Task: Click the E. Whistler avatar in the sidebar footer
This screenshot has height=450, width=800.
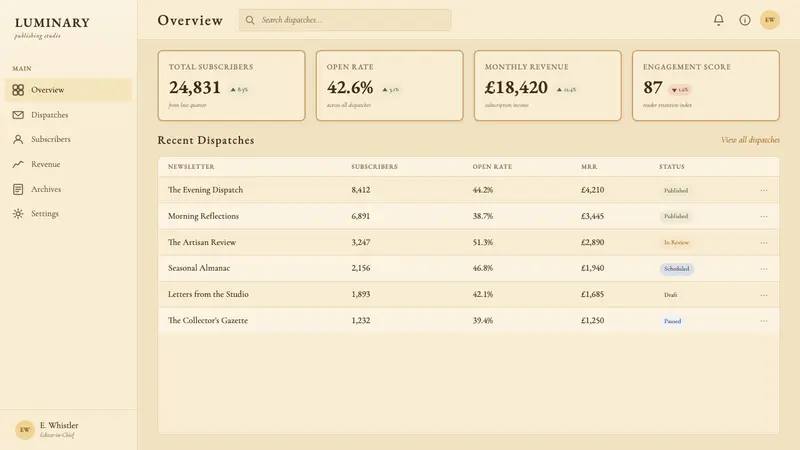Action: [x=24, y=430]
